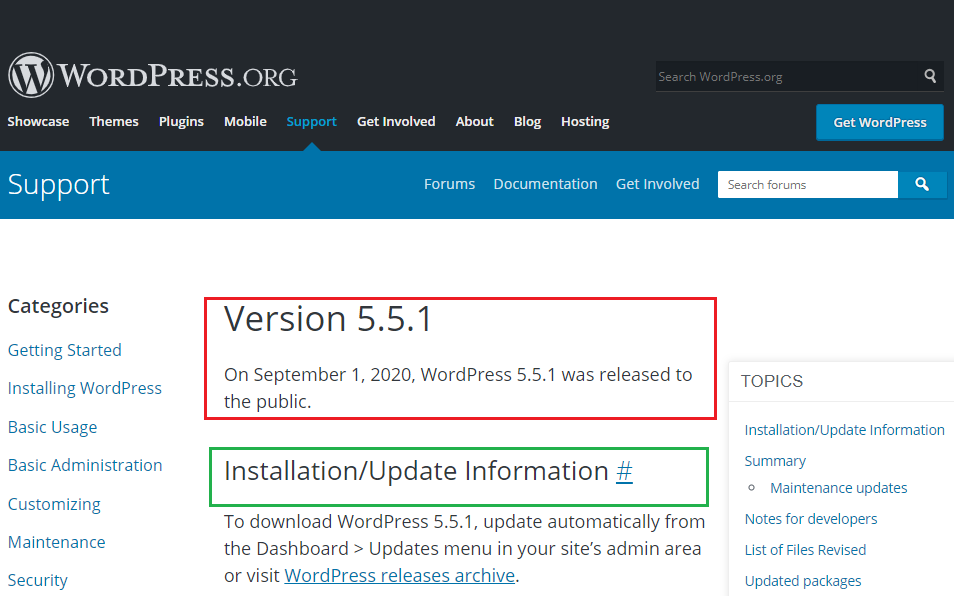The width and height of the screenshot is (954, 596).
Task: Click the # anchor beside Installation/Update Information
Action: pos(624,471)
